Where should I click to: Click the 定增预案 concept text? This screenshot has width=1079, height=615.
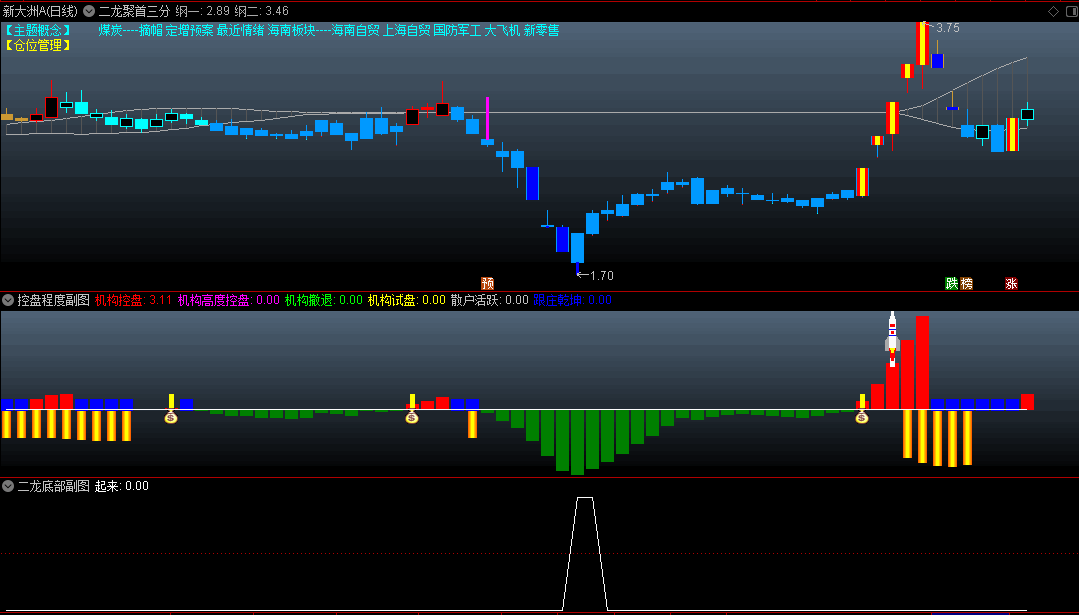coord(189,30)
